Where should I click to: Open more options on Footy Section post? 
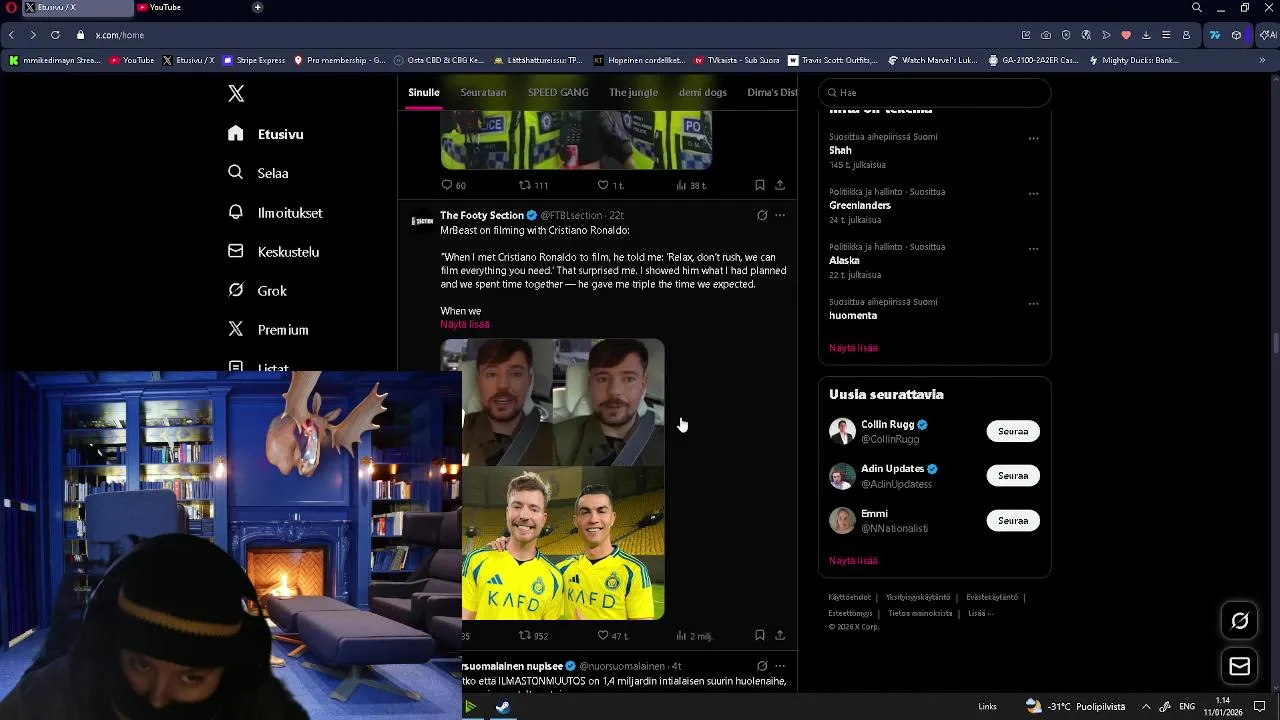780,215
